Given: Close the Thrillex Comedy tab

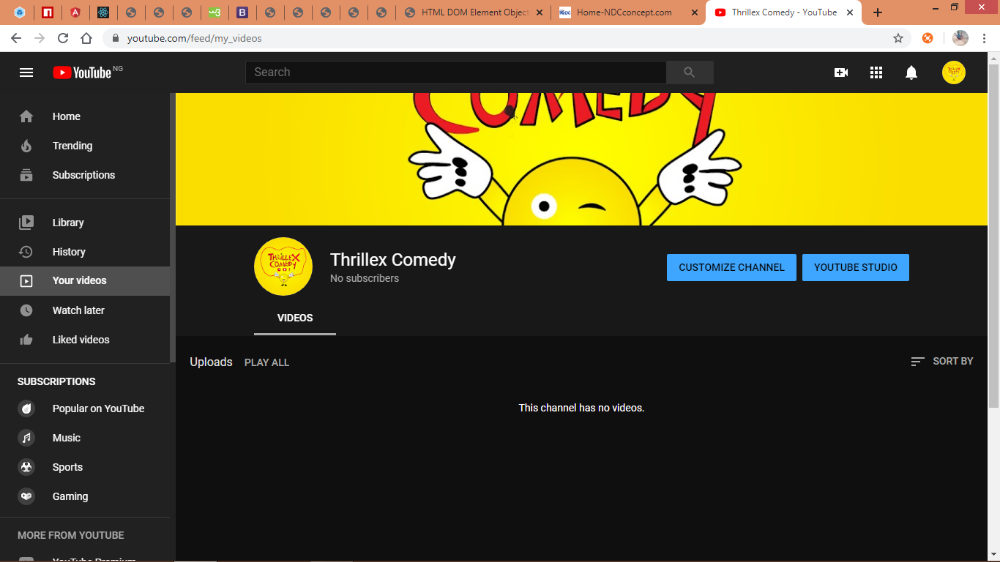Looking at the screenshot, I should coord(849,12).
